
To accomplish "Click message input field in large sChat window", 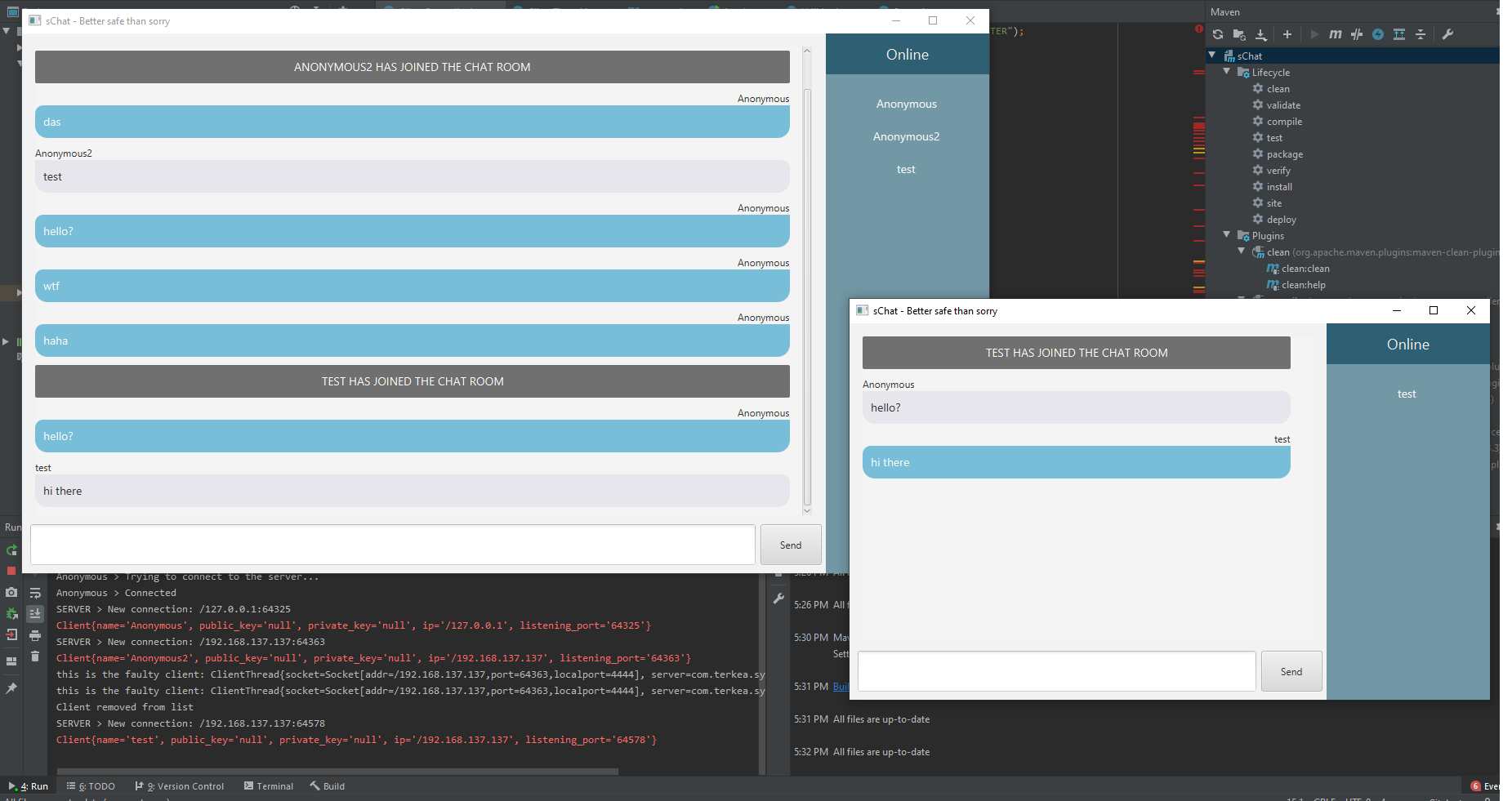I will click(x=393, y=545).
